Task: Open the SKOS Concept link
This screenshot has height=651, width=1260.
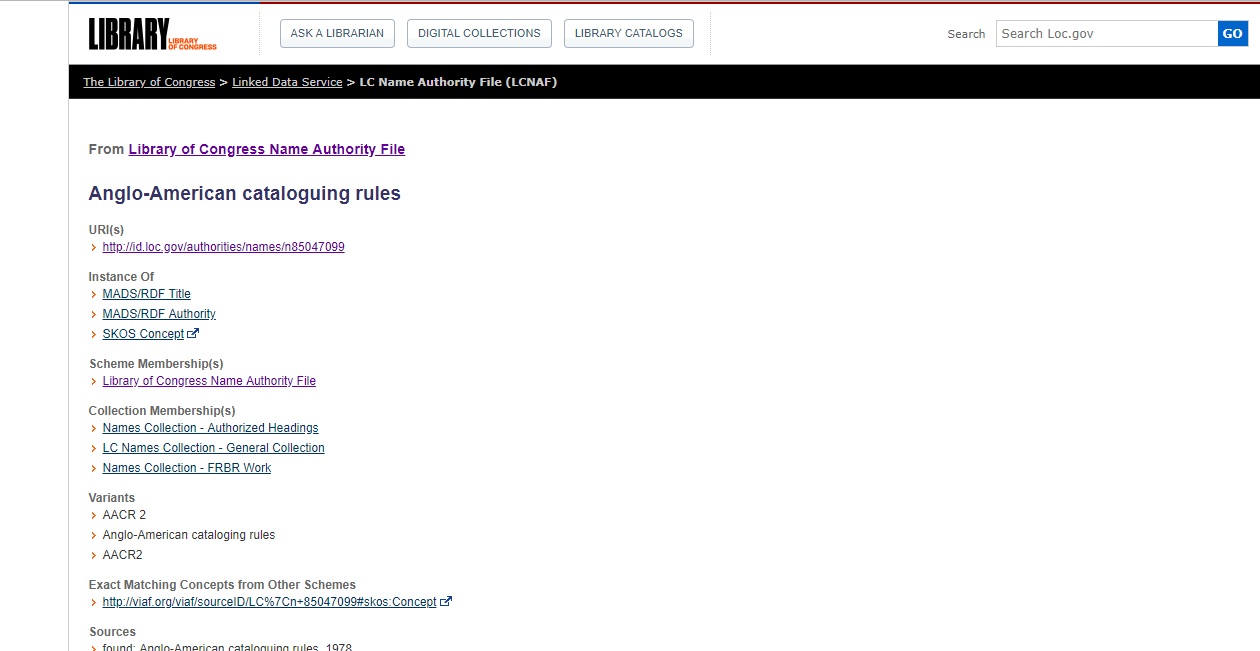Action: point(143,334)
